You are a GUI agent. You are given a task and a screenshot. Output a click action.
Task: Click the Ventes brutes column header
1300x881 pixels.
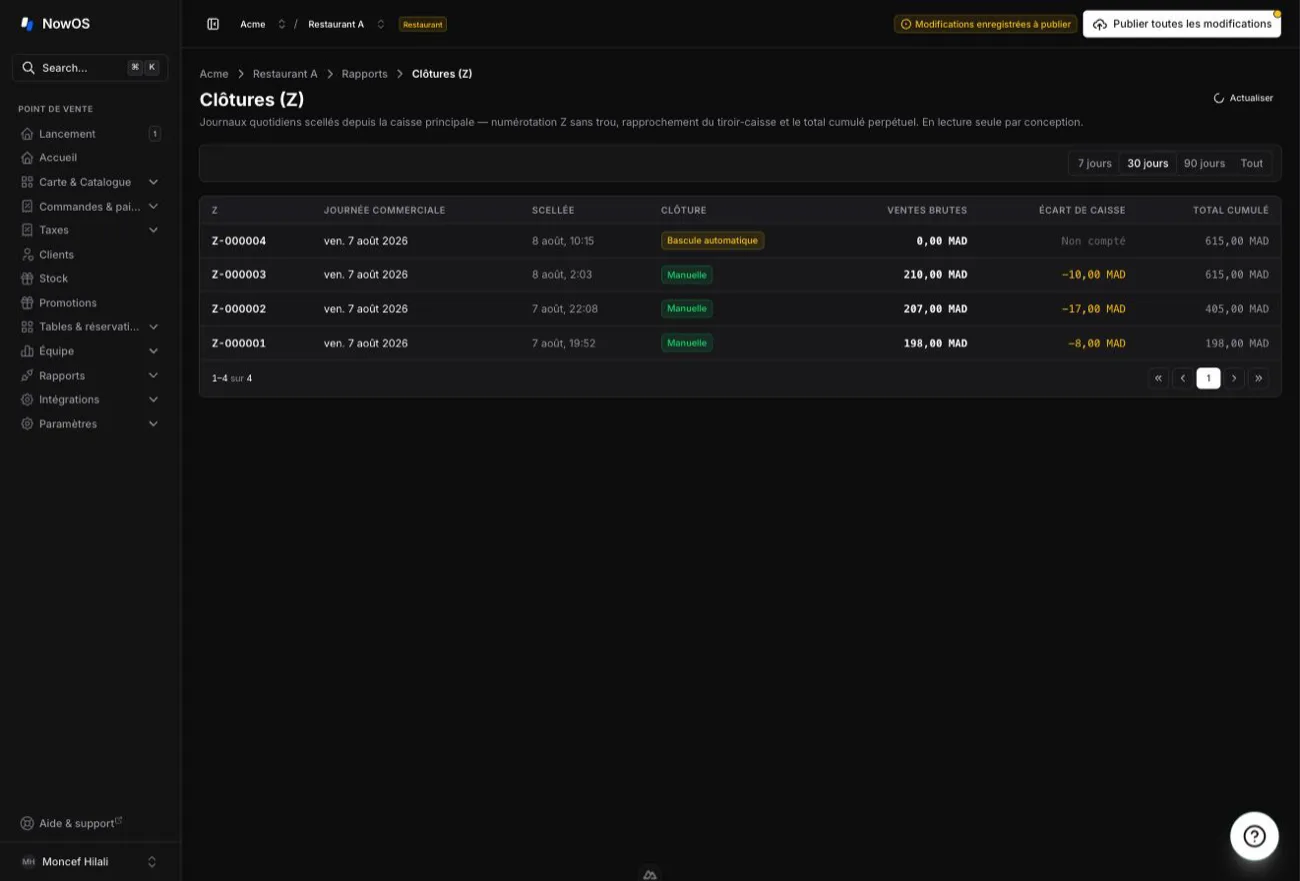click(x=927, y=210)
